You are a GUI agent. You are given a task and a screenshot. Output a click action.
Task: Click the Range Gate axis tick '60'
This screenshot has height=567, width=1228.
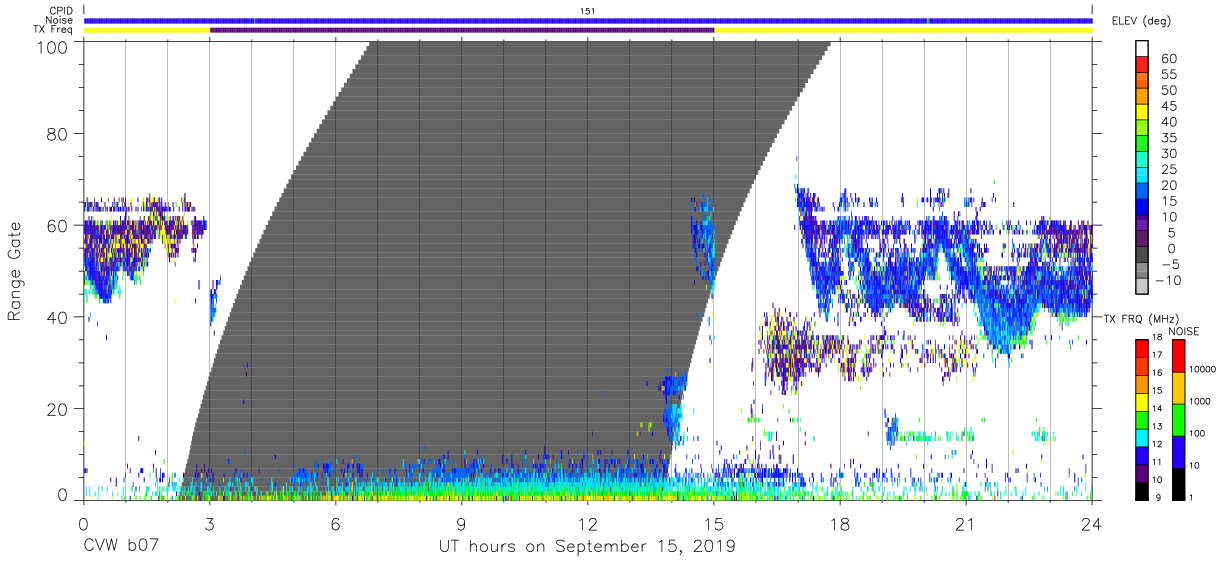click(59, 225)
